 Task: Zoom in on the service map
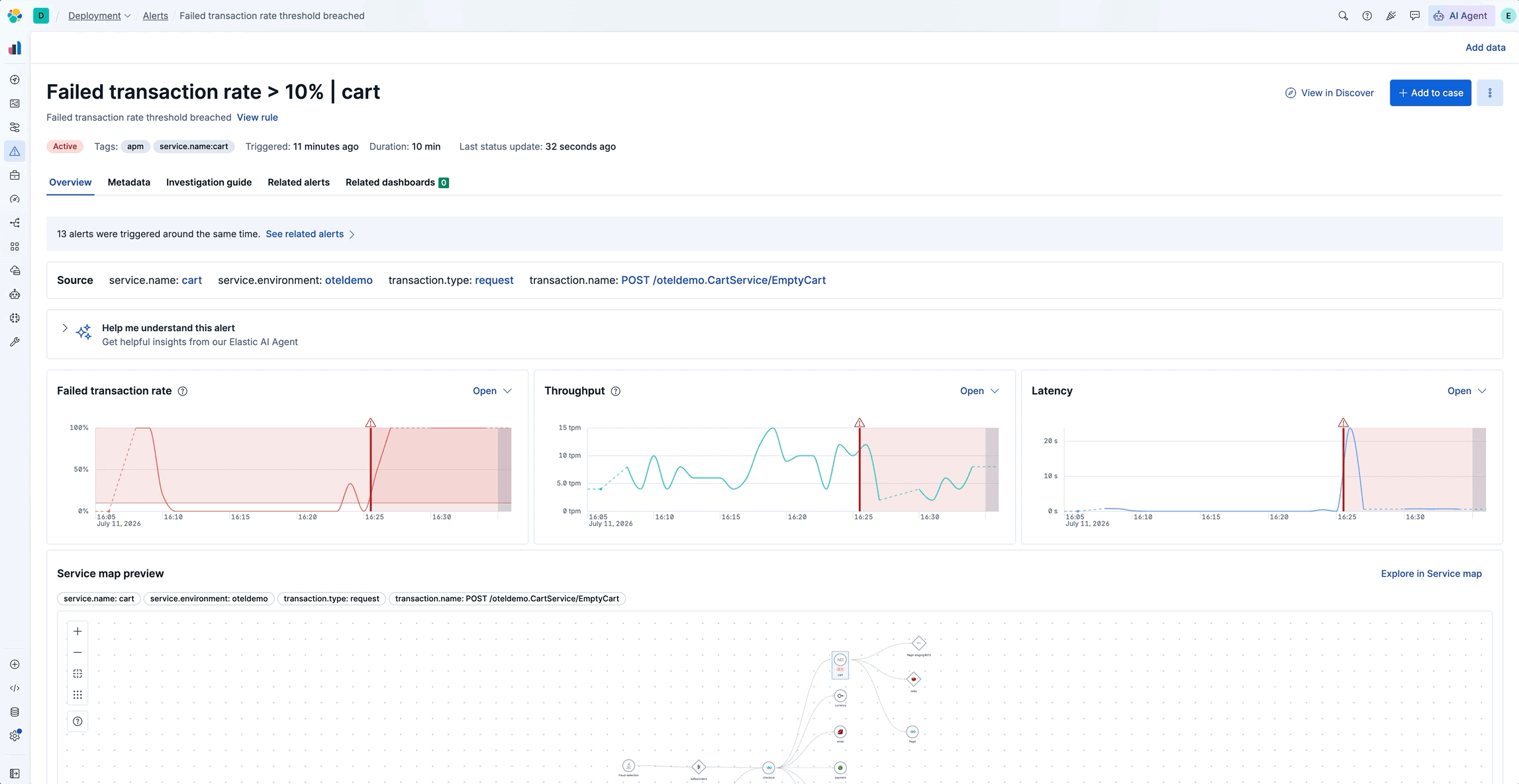pos(77,632)
